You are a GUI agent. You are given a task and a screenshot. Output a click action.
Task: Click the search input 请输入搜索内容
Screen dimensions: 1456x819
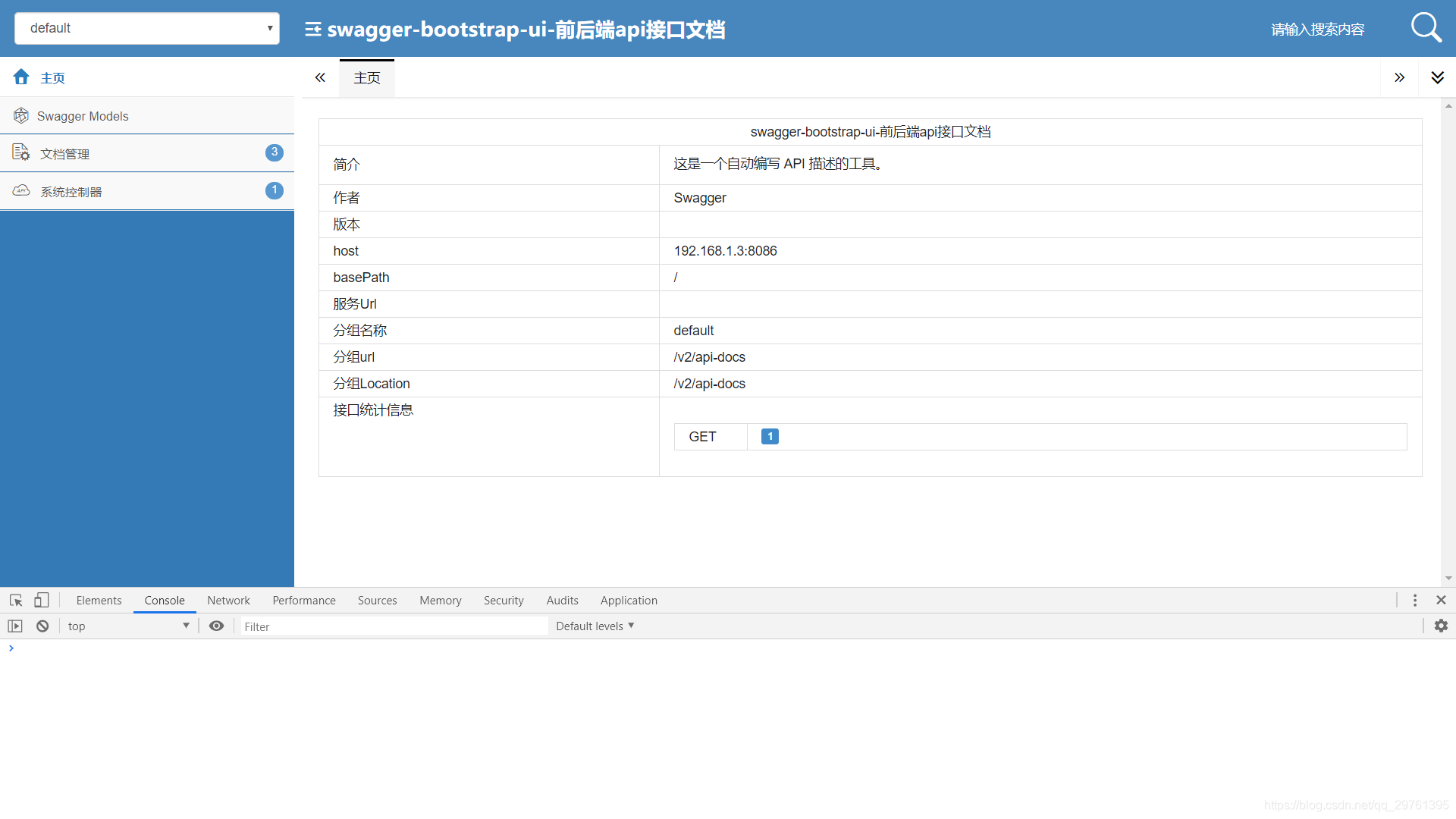pyautogui.click(x=1318, y=29)
